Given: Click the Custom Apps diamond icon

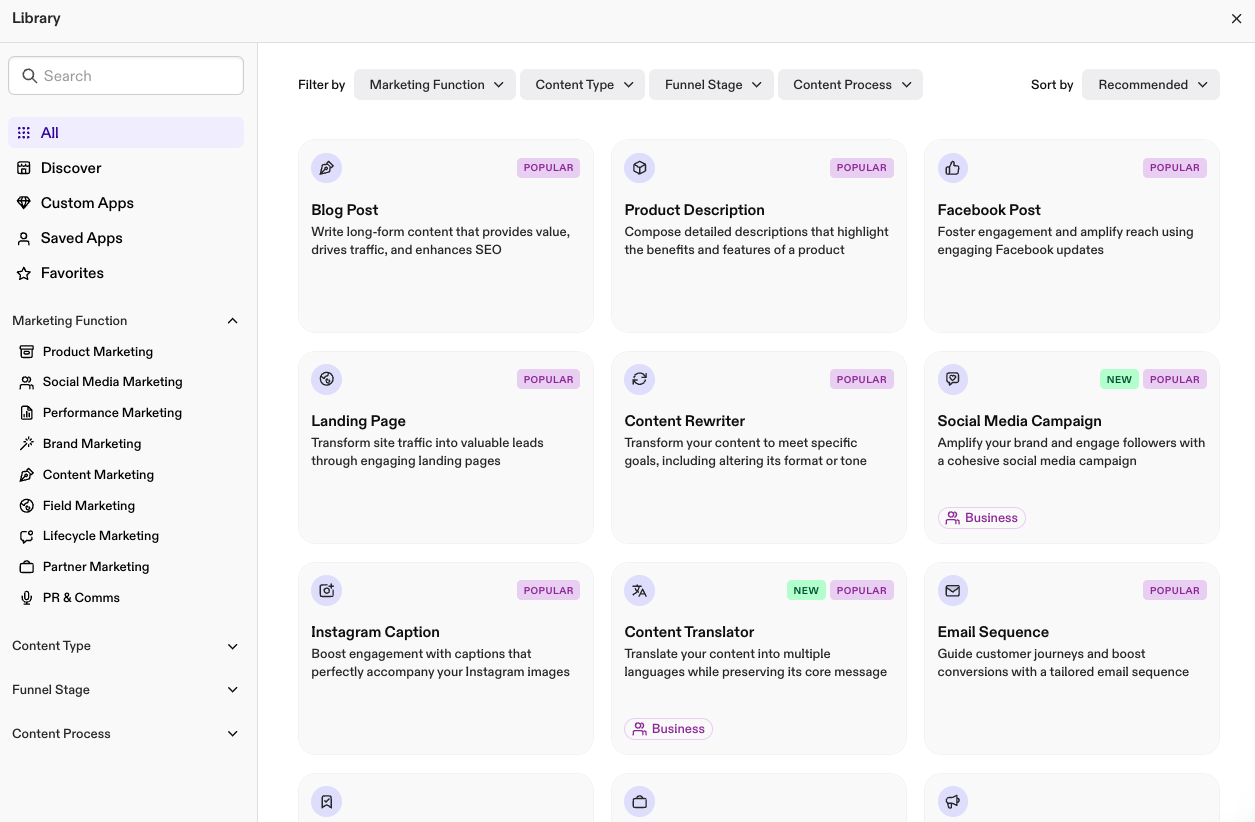Looking at the screenshot, I should point(24,203).
